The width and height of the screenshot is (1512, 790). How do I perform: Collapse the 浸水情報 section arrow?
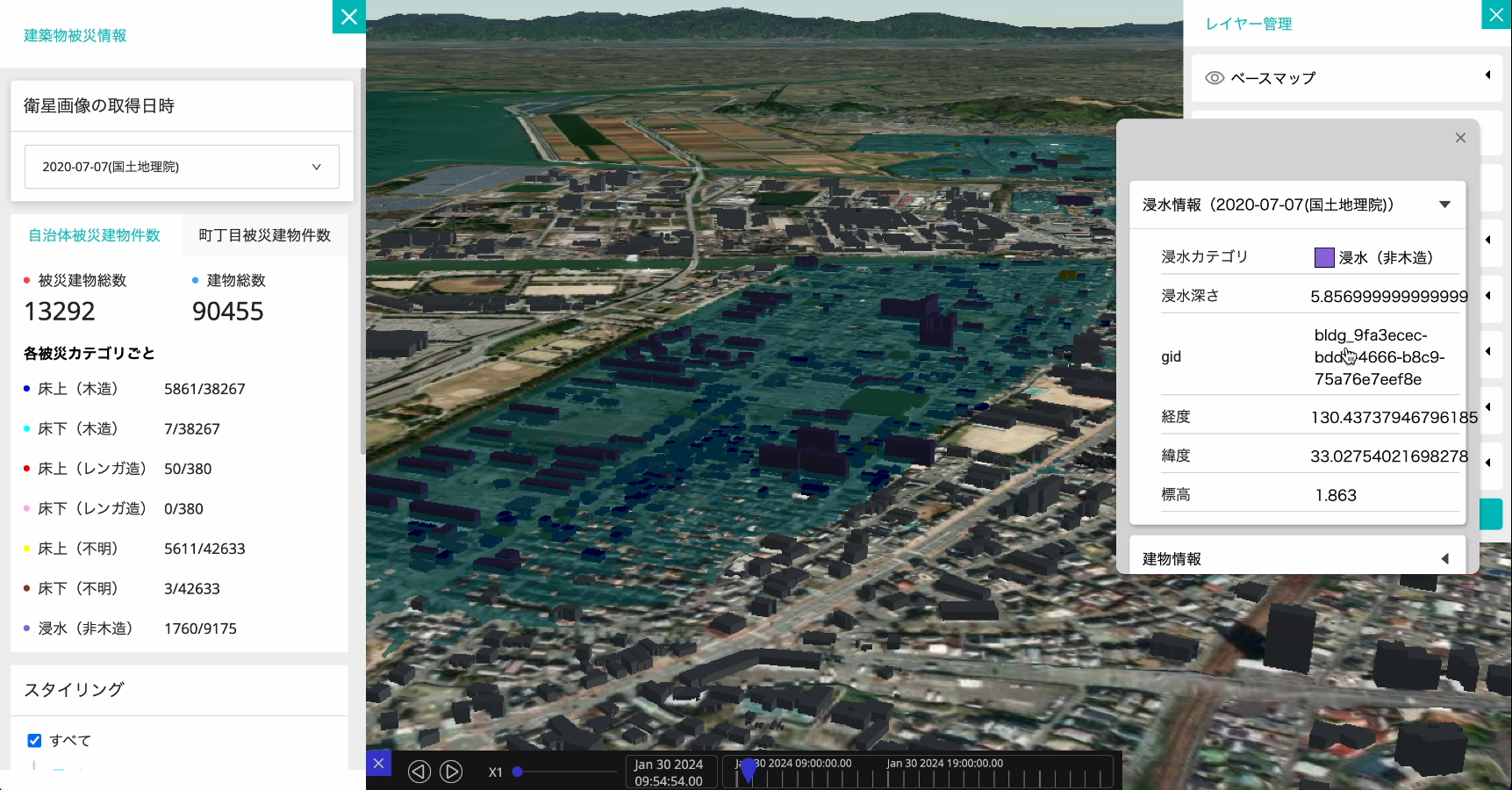[x=1444, y=205]
